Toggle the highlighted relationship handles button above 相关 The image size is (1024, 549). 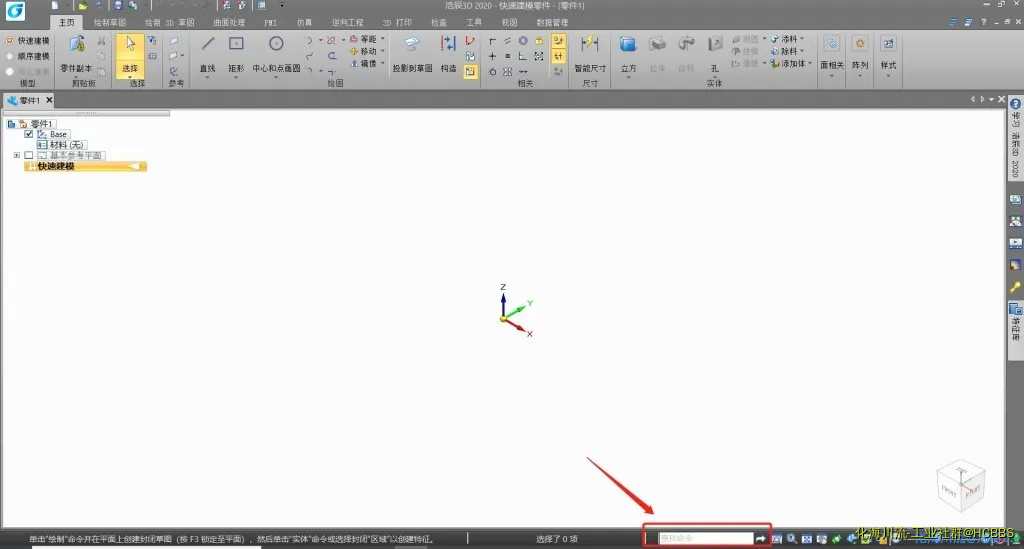point(558,40)
